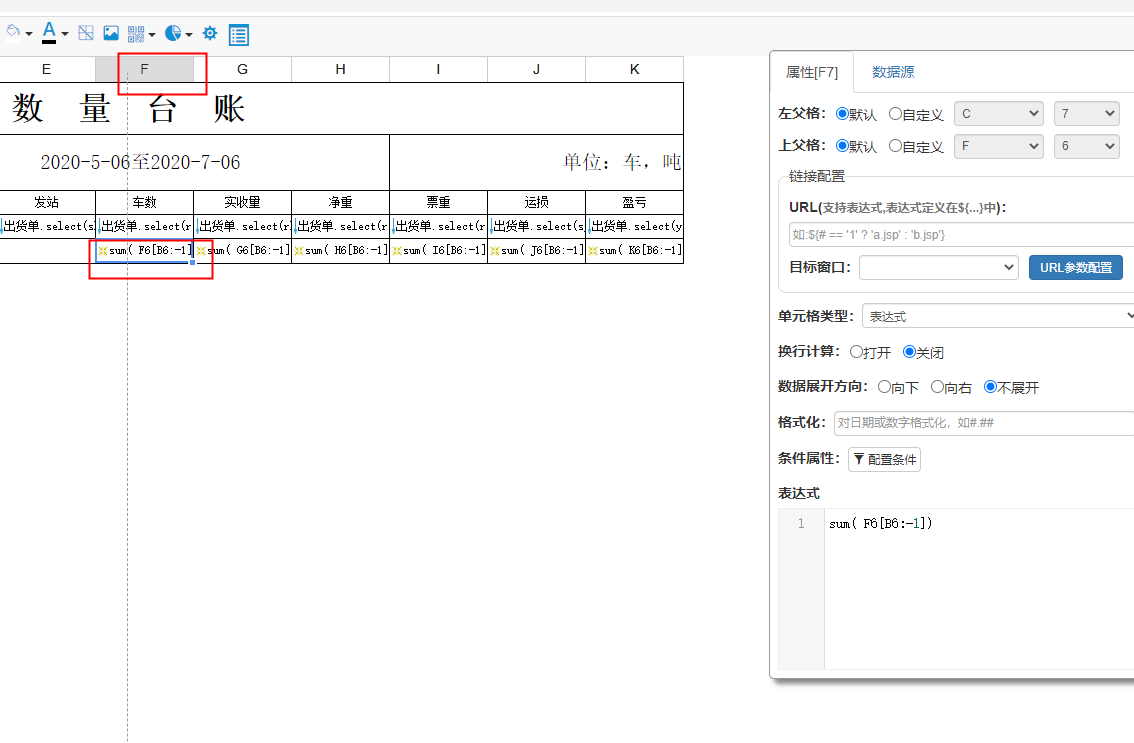
Task: Click the merge cells icon
Action: tap(85, 32)
